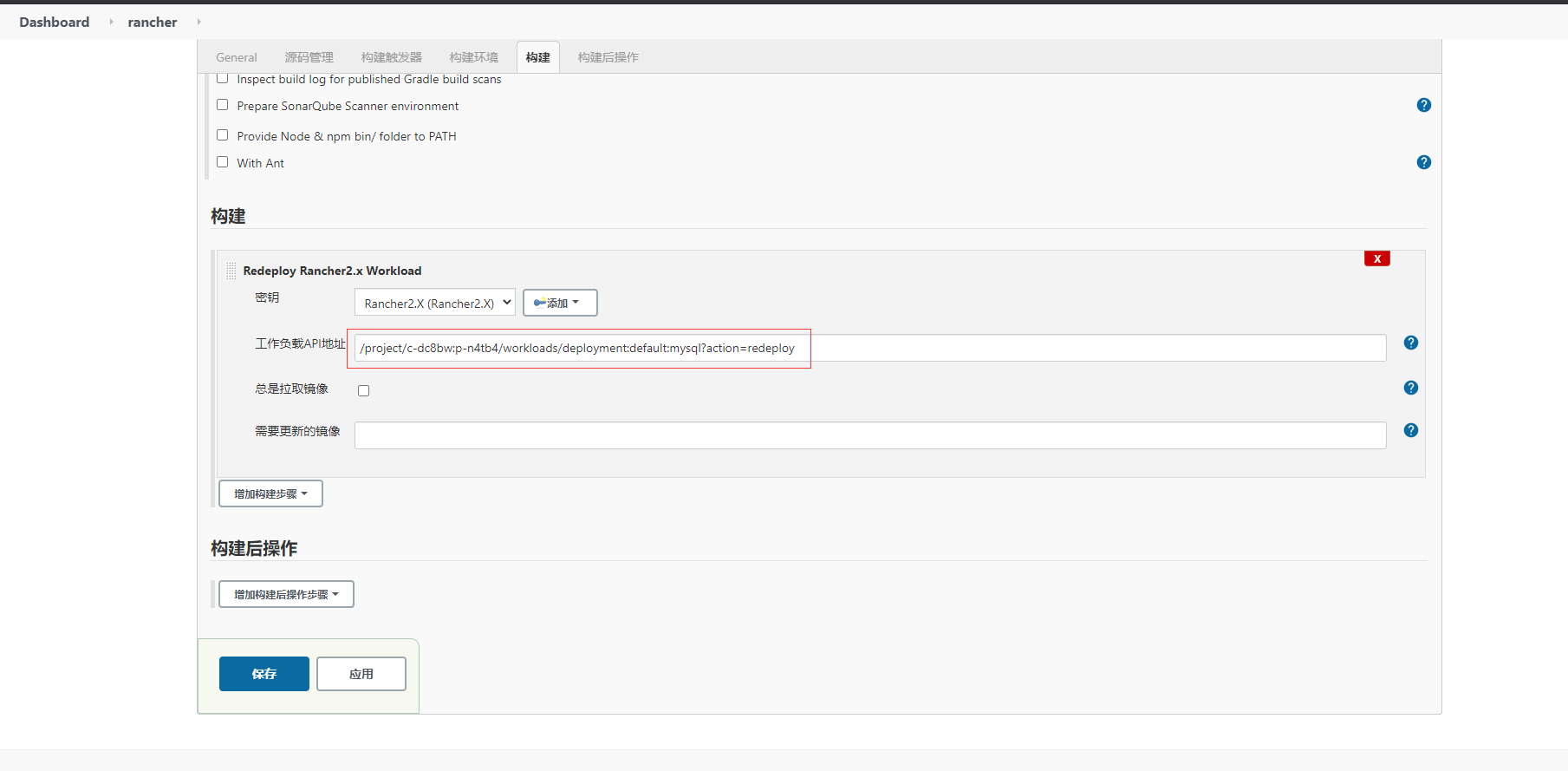Switch to the 源码管理 tab
The image size is (1568, 771).
309,57
